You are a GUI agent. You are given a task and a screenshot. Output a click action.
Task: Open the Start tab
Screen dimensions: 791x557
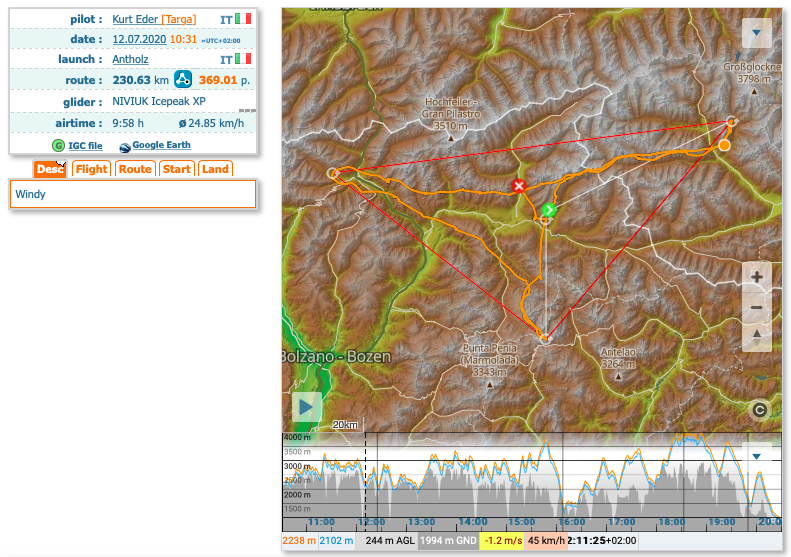pos(177,169)
